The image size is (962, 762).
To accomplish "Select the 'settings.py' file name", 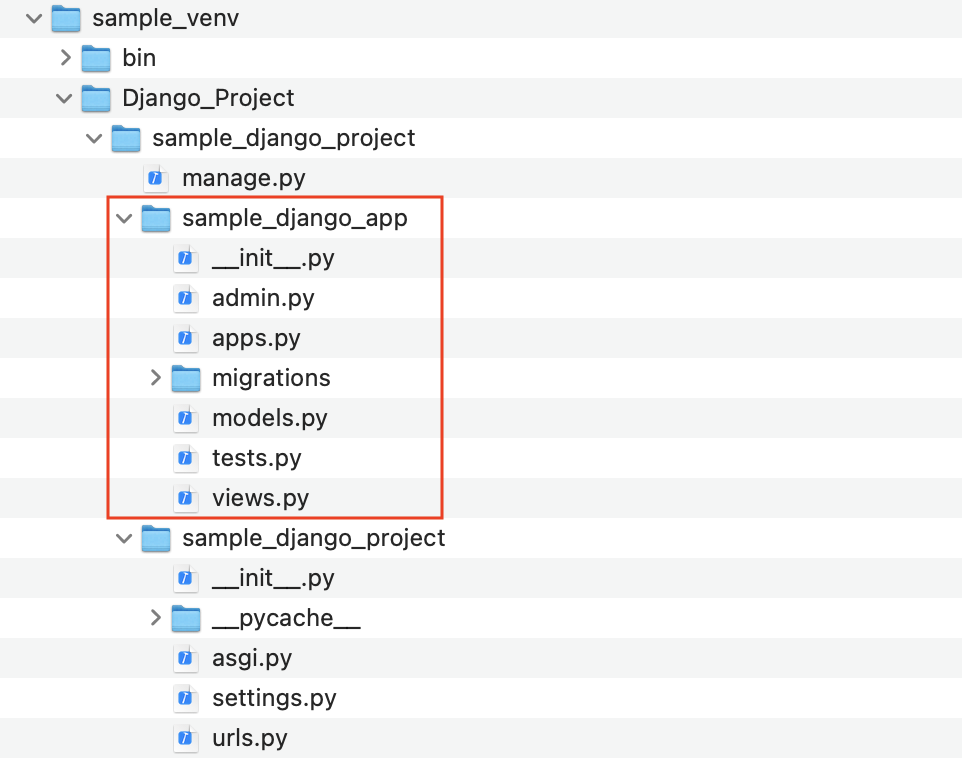I will [x=274, y=698].
